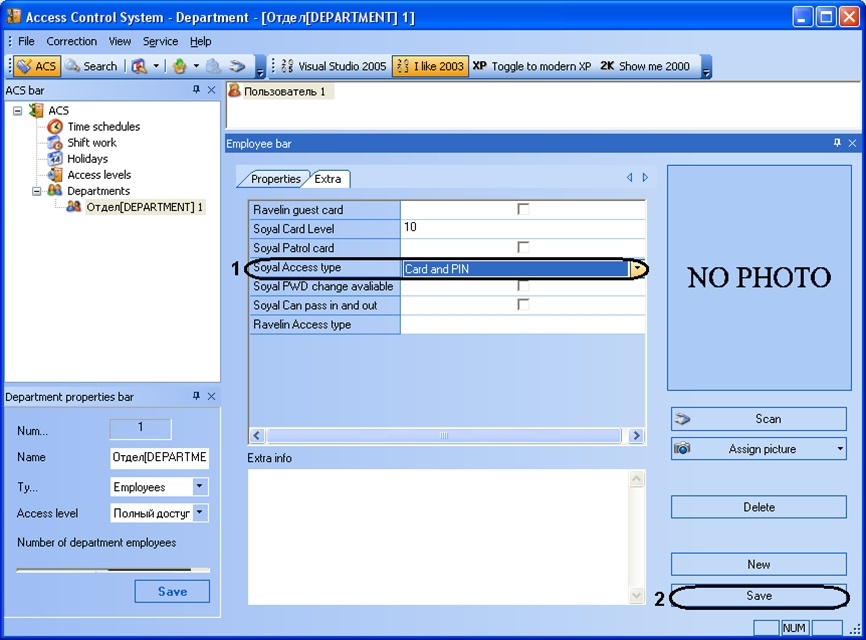
Task: Toggle Soyal PWD change avaliable checkbox
Action: point(522,285)
